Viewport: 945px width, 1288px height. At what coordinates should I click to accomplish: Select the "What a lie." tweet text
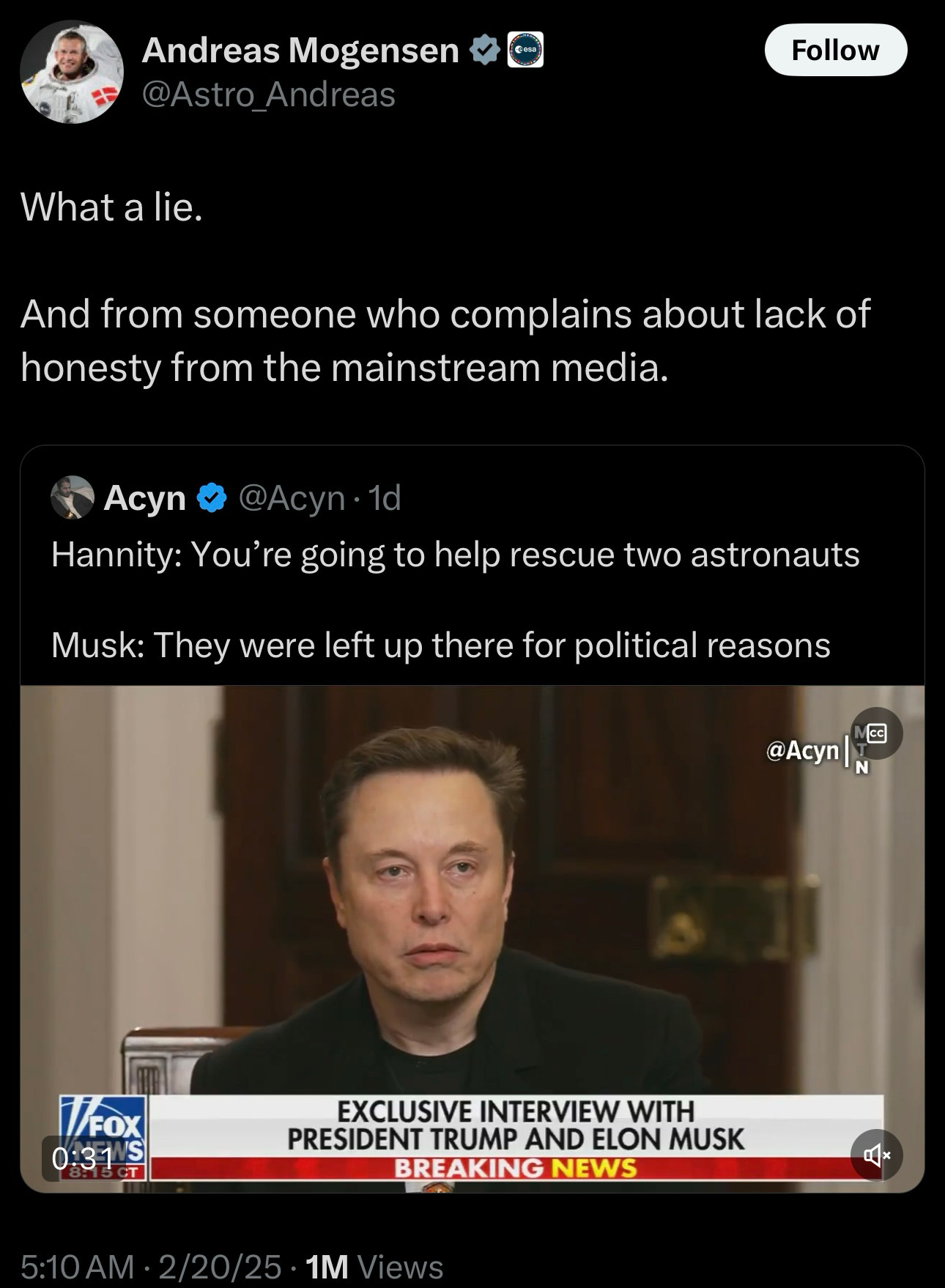click(x=111, y=207)
